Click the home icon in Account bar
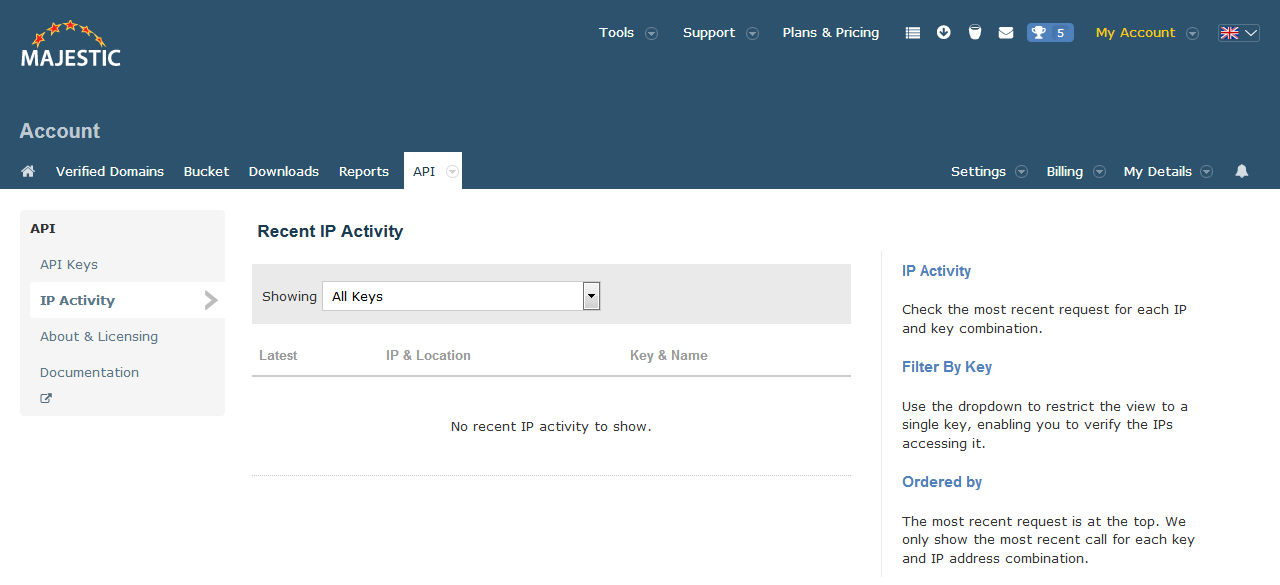 [x=28, y=171]
